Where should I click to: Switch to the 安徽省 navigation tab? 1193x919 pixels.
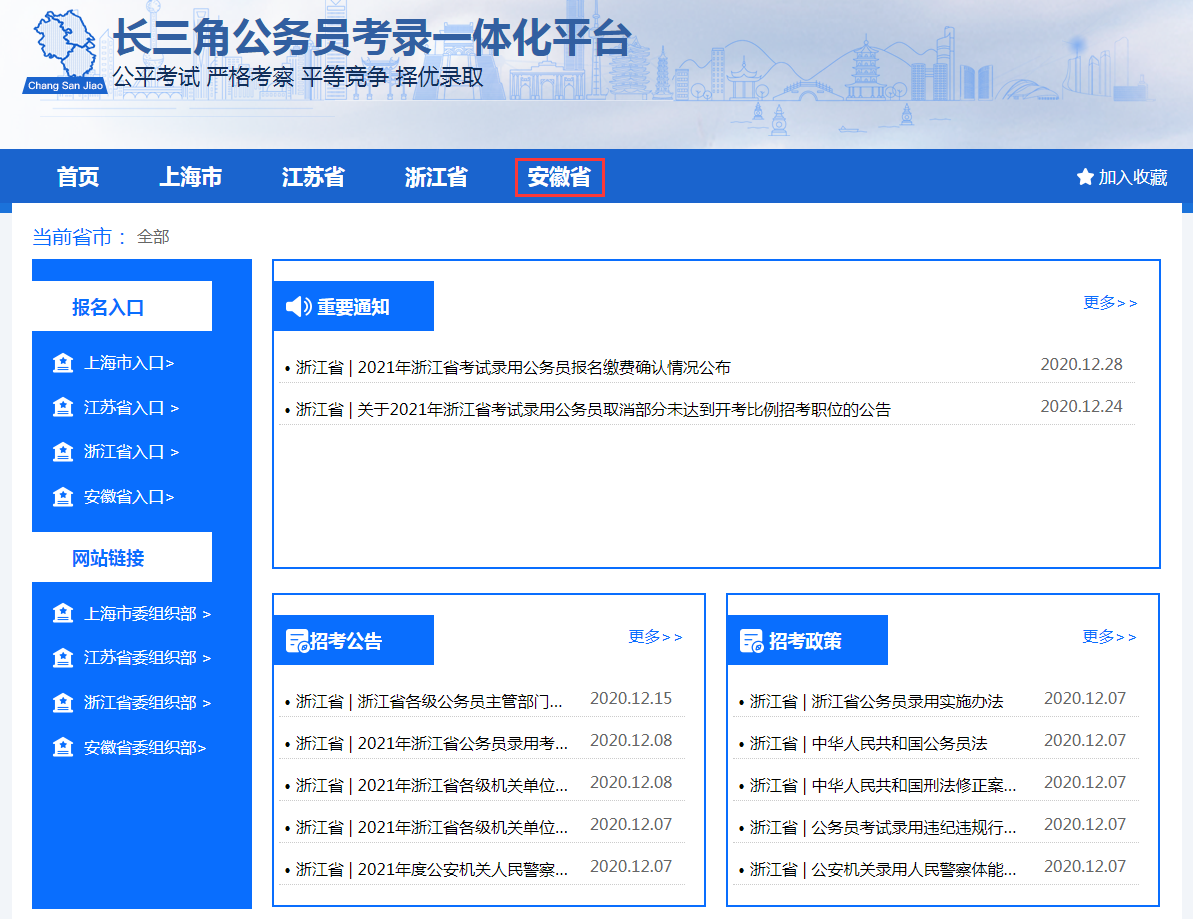point(559,177)
